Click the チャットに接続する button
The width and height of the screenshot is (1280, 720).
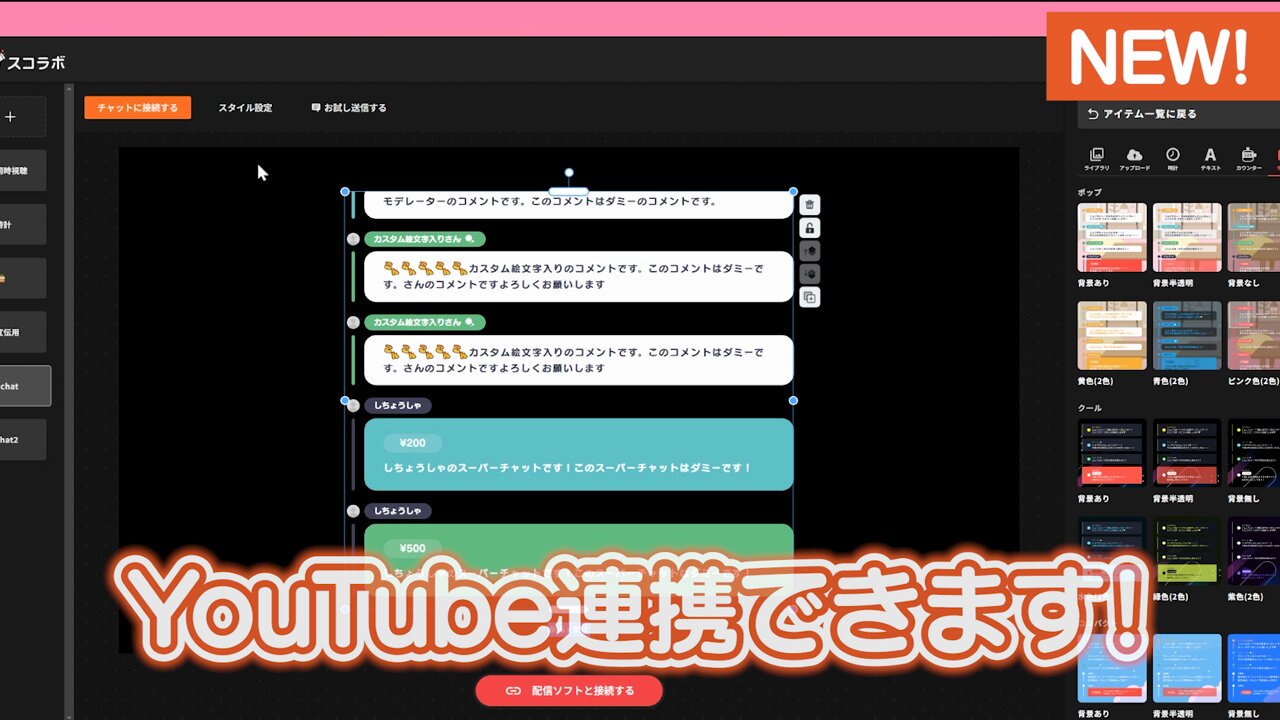pos(137,108)
